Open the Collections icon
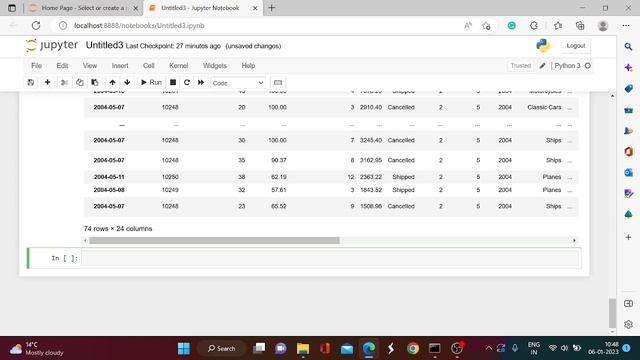The image size is (640, 360). point(580,26)
